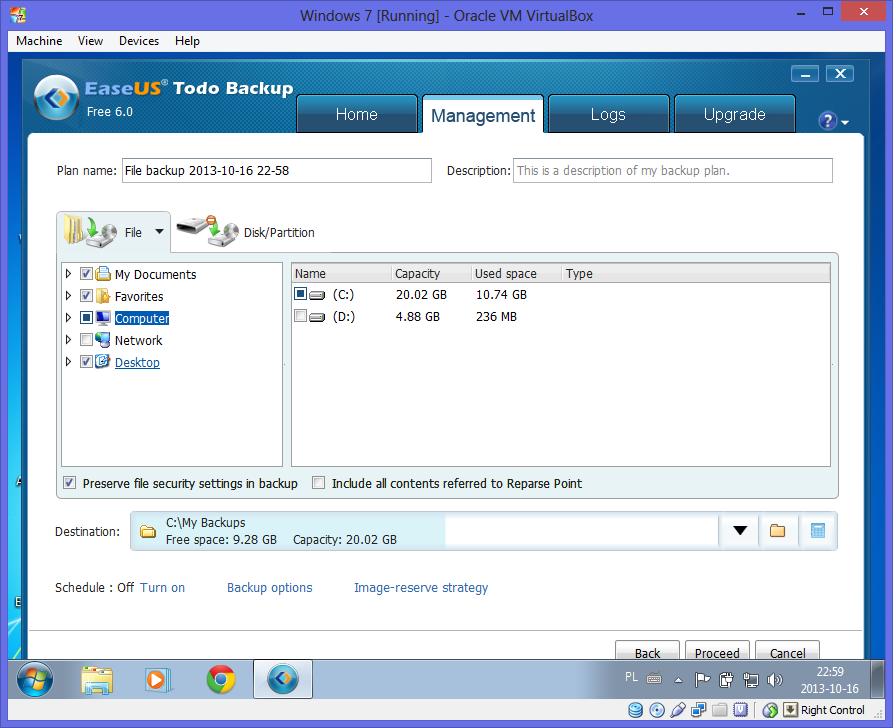Select the Disk/Partition backup icon
Screen dimensions: 893x728
pos(207,231)
